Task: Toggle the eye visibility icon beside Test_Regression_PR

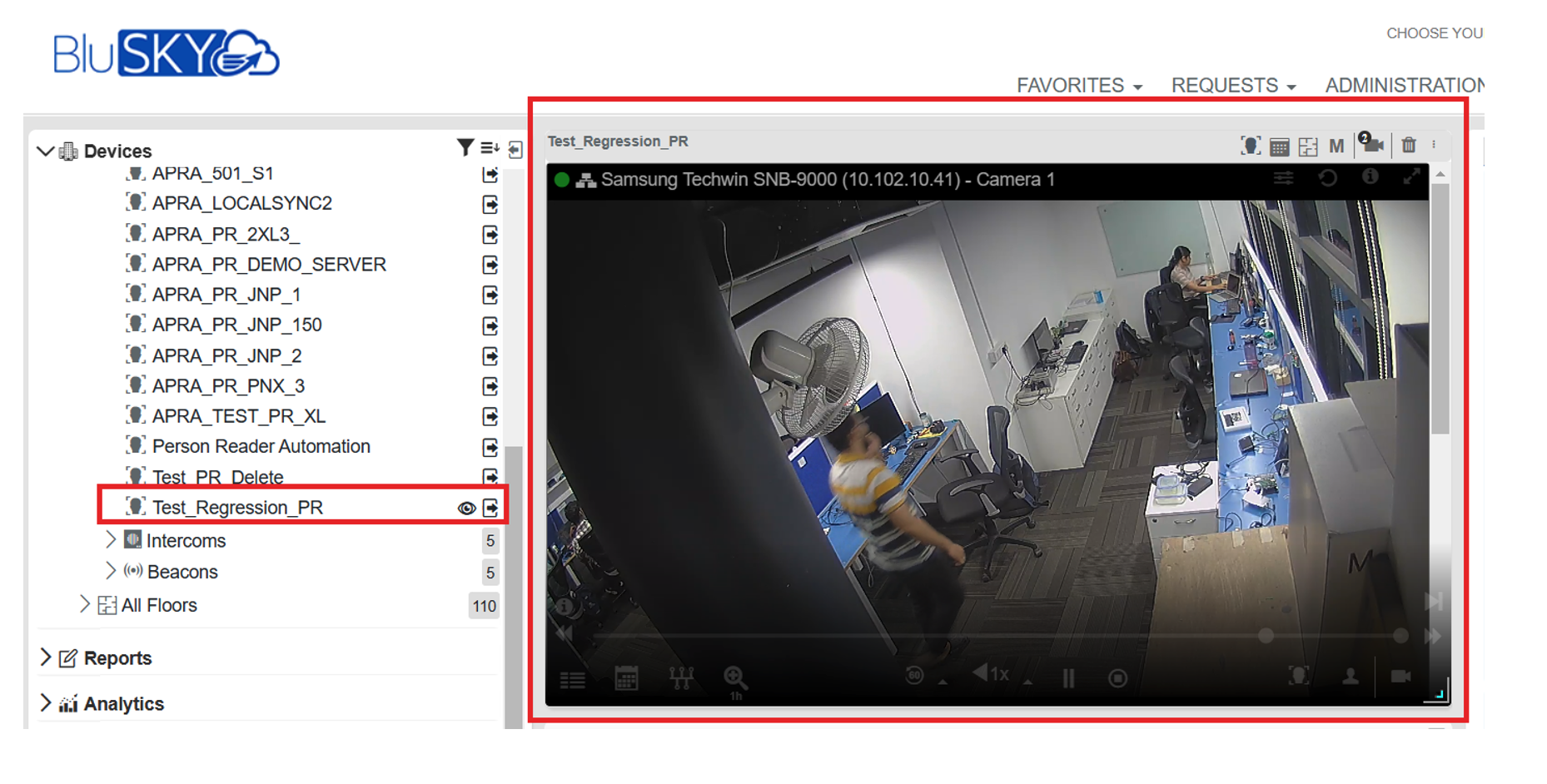Action: click(x=466, y=507)
